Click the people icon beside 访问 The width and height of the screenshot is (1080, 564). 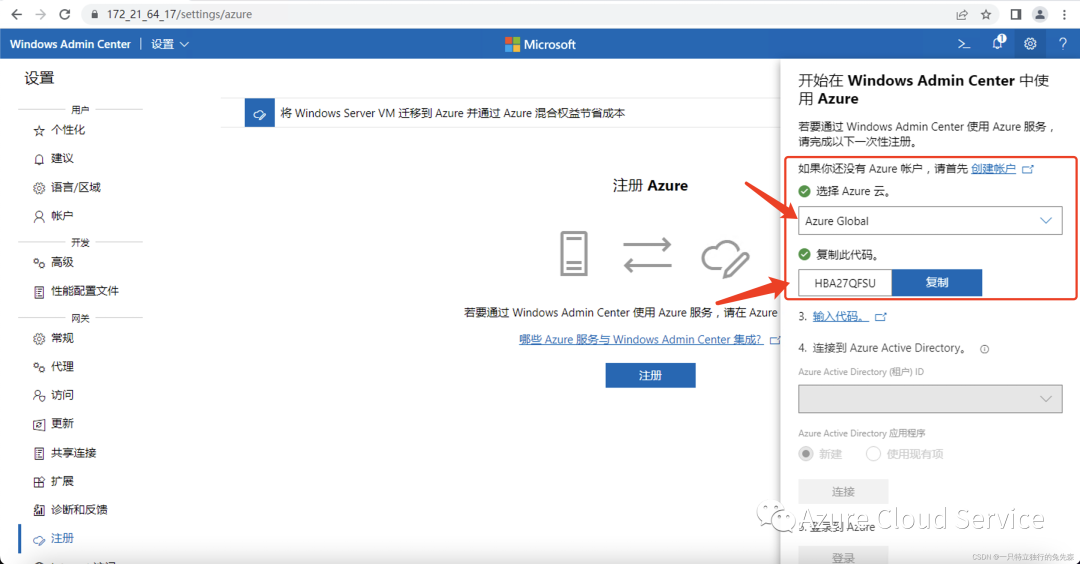tap(39, 395)
